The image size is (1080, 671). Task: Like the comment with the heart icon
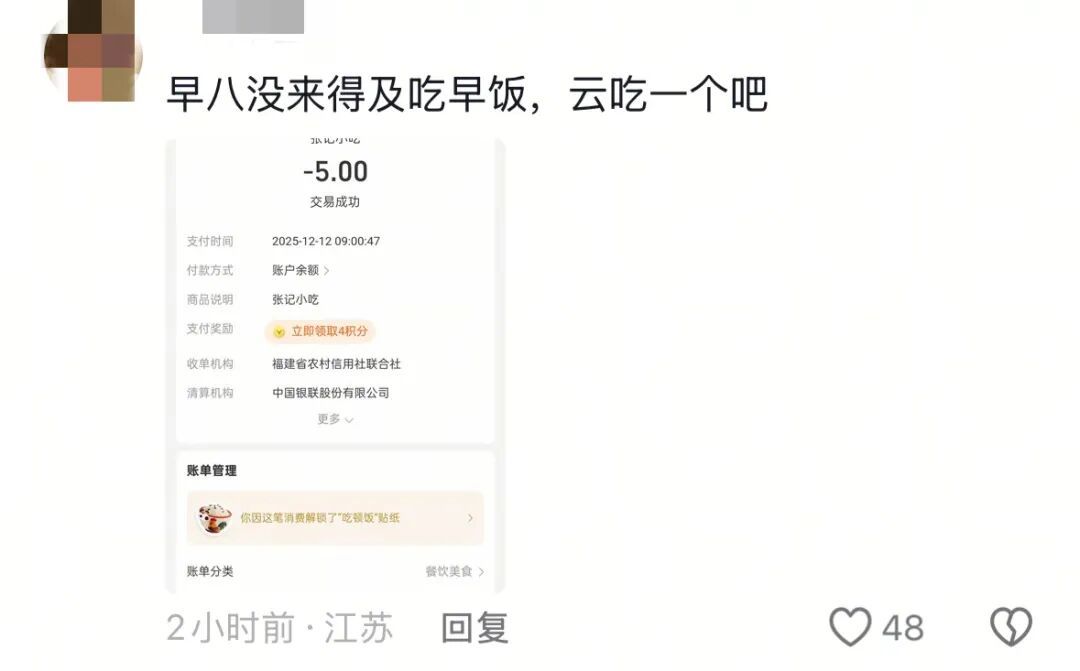pyautogui.click(x=850, y=626)
